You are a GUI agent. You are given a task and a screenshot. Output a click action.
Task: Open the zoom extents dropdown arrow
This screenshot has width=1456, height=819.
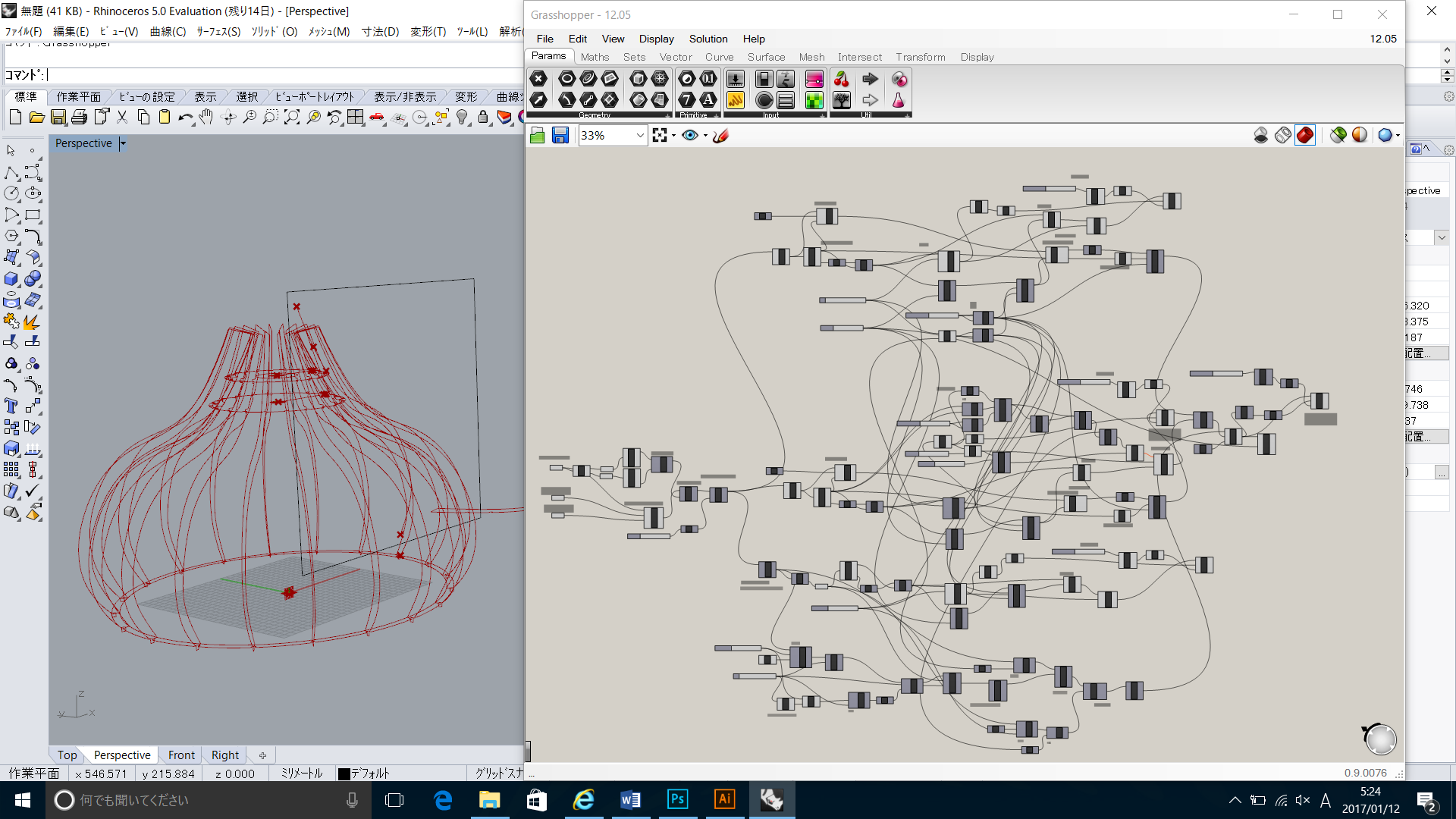(x=673, y=135)
